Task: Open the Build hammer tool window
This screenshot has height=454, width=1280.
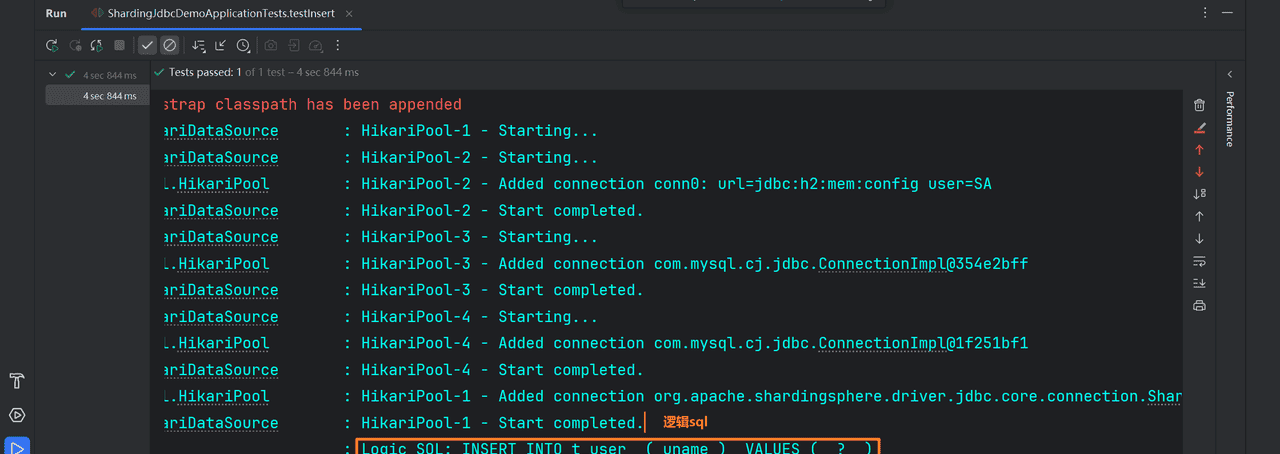Action: (x=17, y=381)
